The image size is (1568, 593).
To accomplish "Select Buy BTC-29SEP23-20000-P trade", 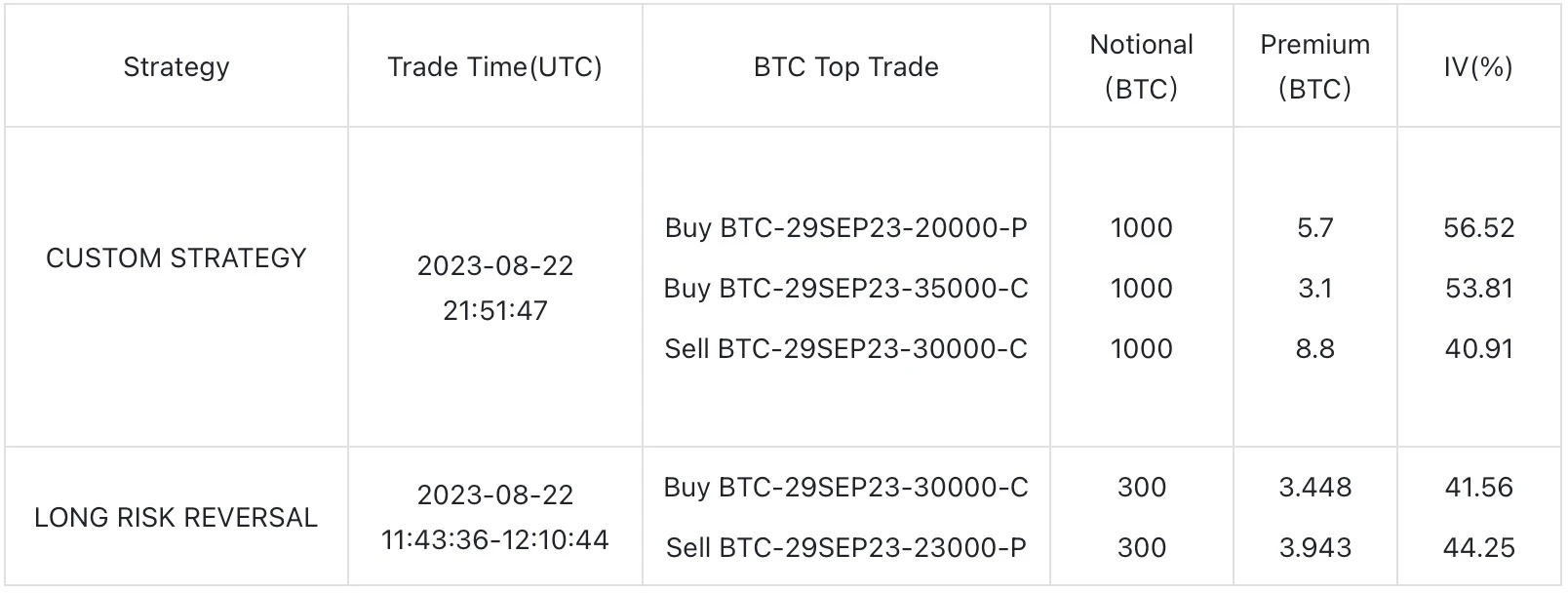I will [846, 227].
